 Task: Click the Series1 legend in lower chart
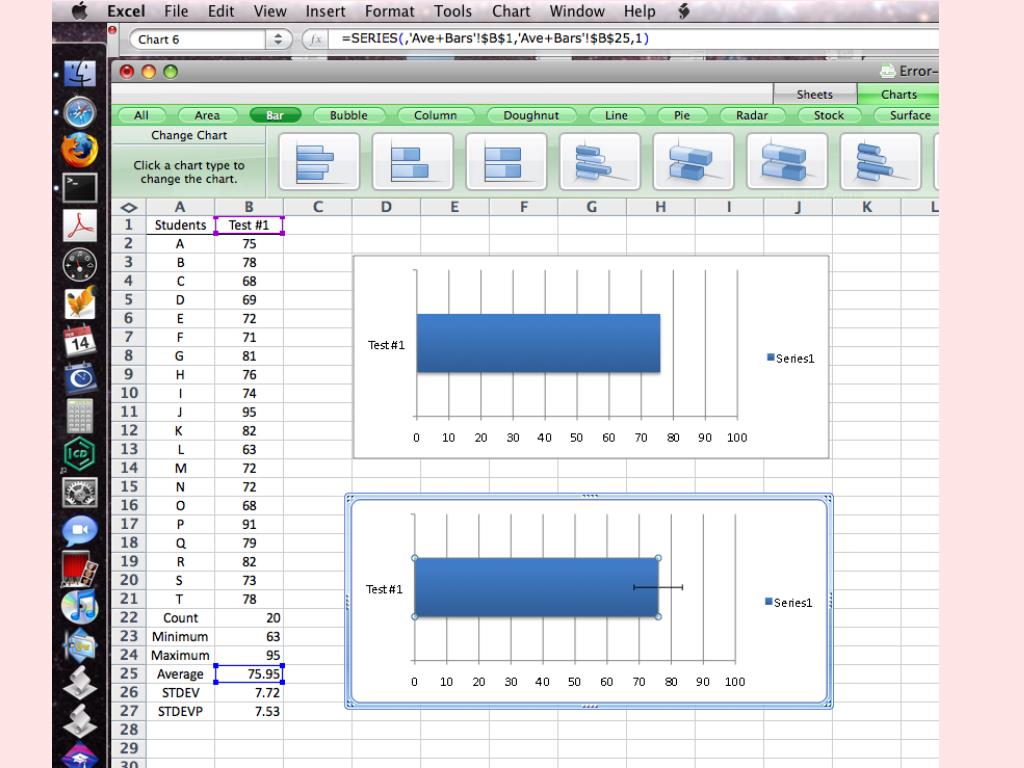pos(788,602)
